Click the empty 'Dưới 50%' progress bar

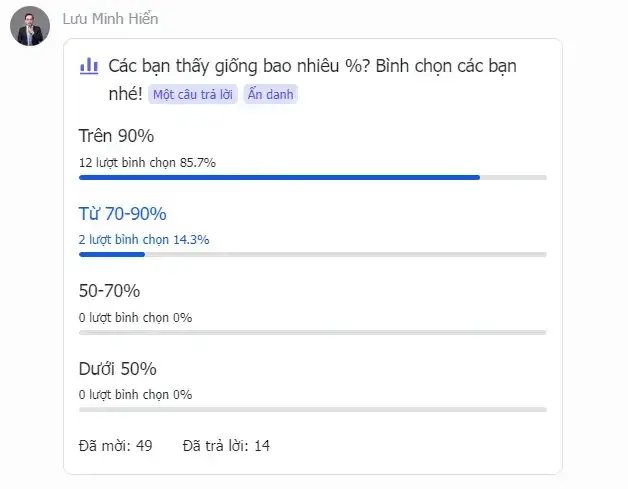click(x=313, y=409)
